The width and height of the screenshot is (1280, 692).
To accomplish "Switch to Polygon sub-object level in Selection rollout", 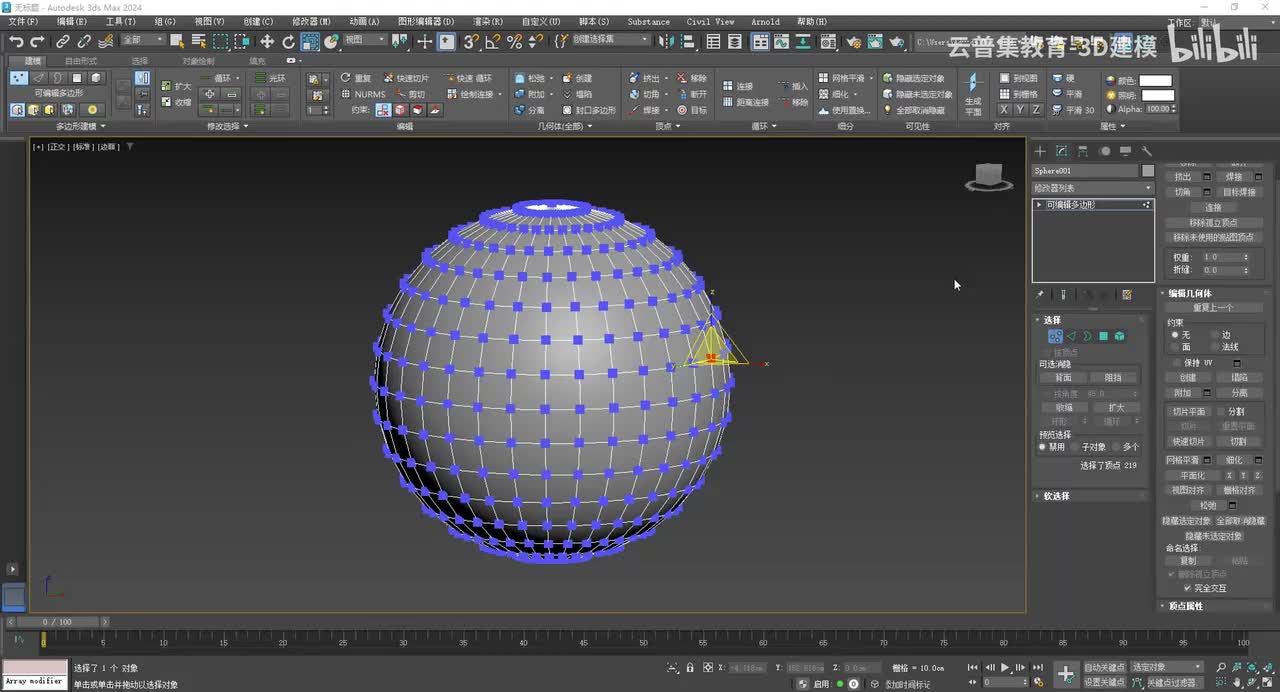I will (x=1103, y=336).
